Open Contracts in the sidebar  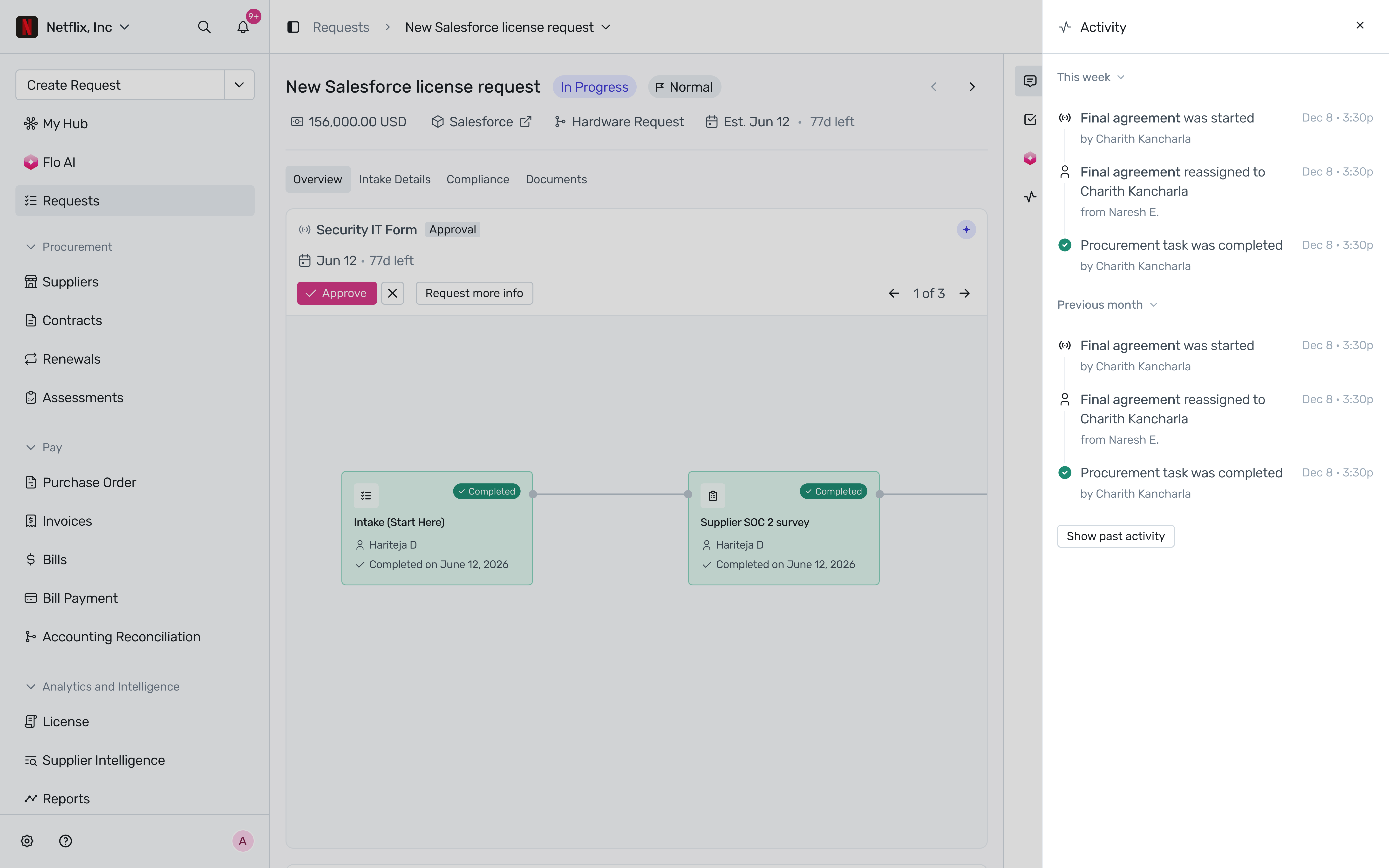click(x=135, y=320)
